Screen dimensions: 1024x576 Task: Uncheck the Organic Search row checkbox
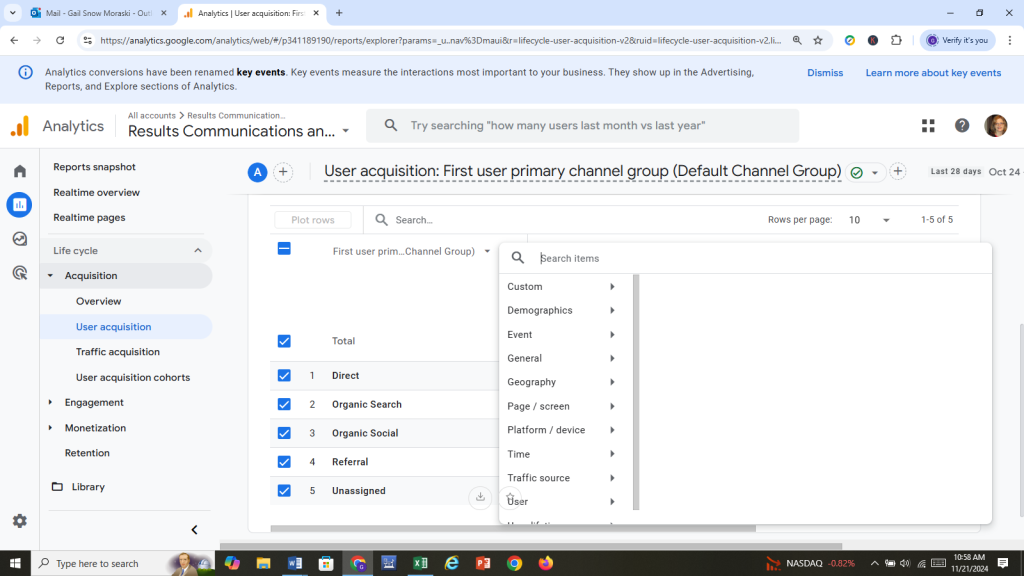click(x=284, y=404)
